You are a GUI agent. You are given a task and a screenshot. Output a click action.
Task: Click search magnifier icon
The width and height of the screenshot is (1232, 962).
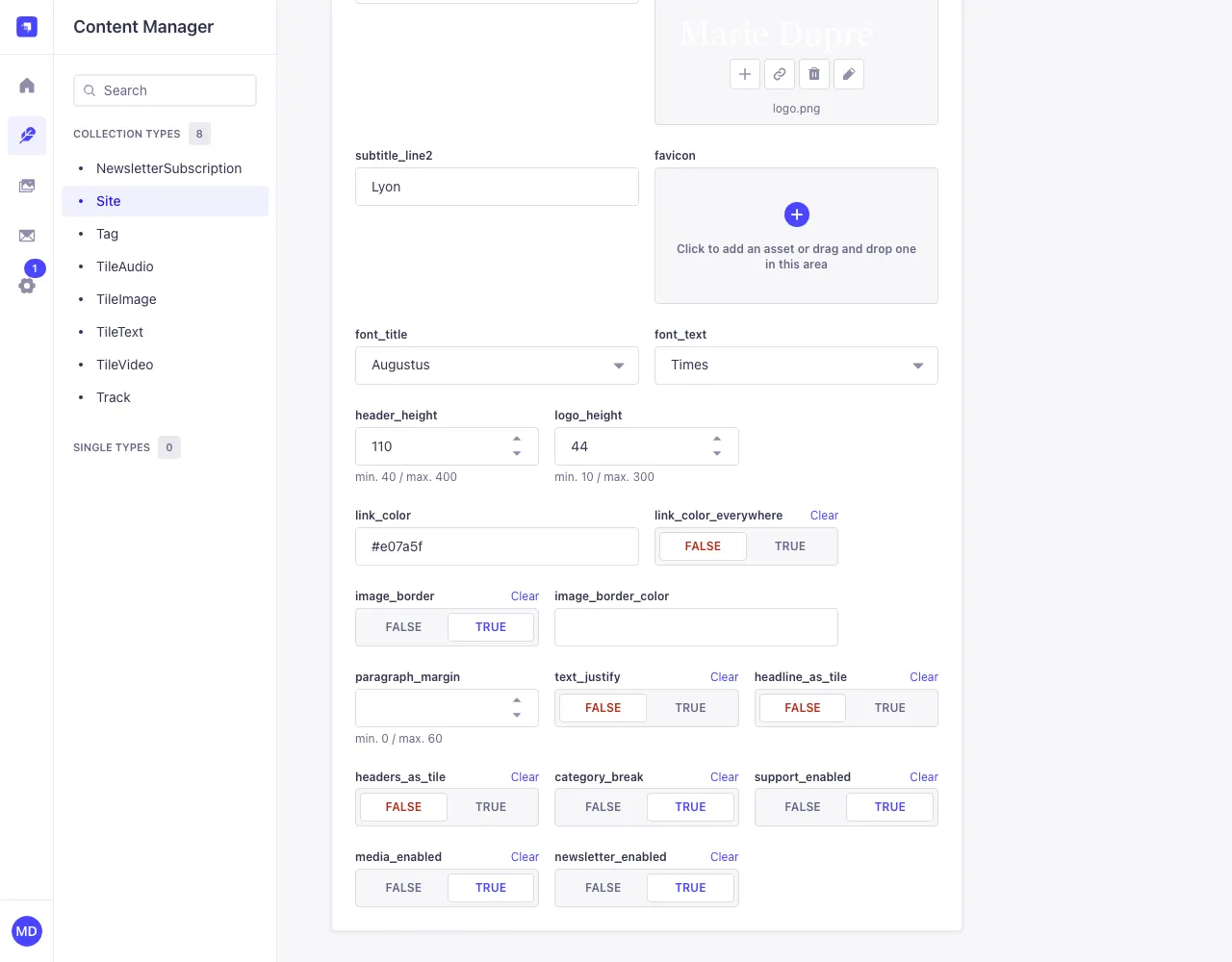coord(90,90)
